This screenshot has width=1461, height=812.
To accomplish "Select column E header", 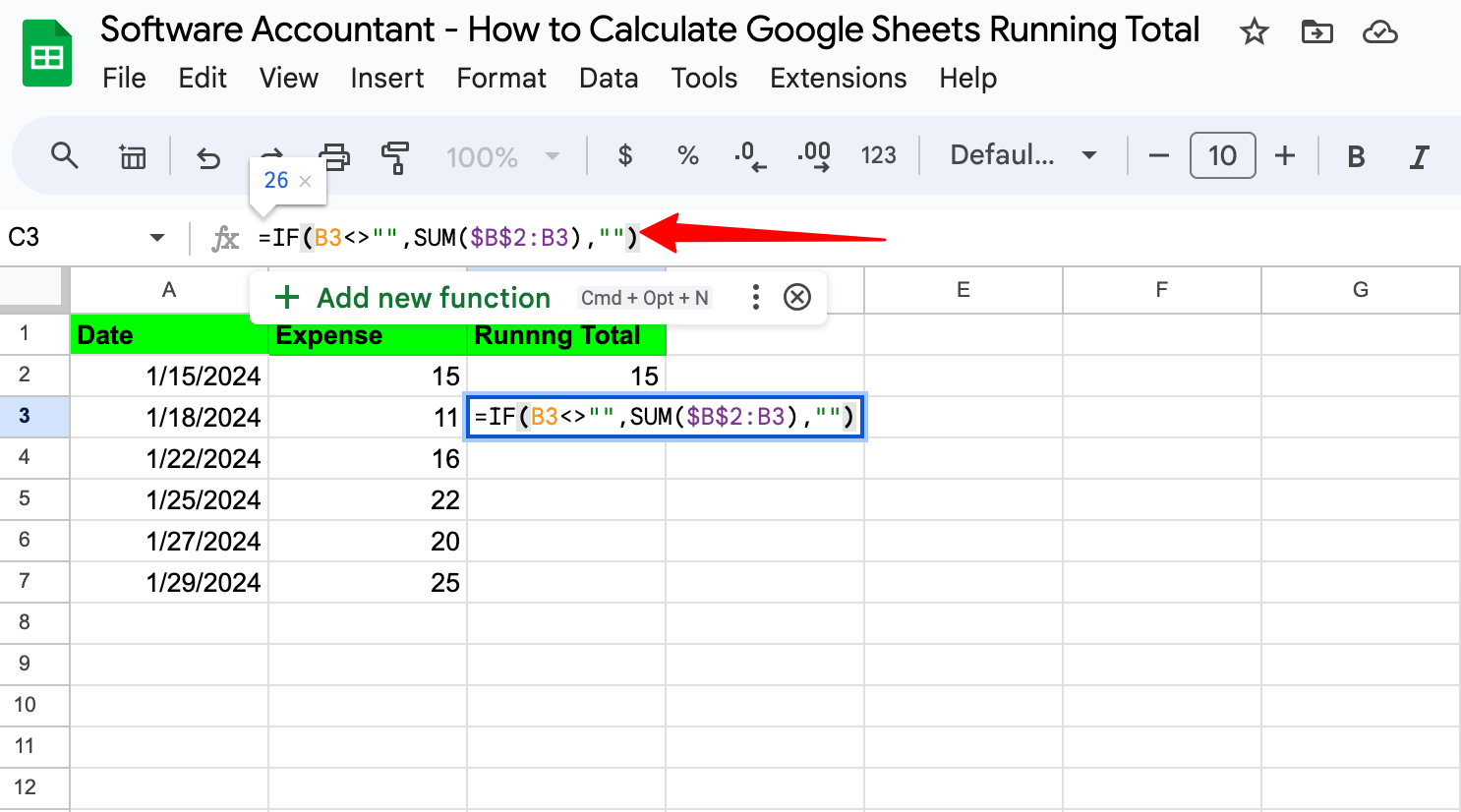I will 964,290.
